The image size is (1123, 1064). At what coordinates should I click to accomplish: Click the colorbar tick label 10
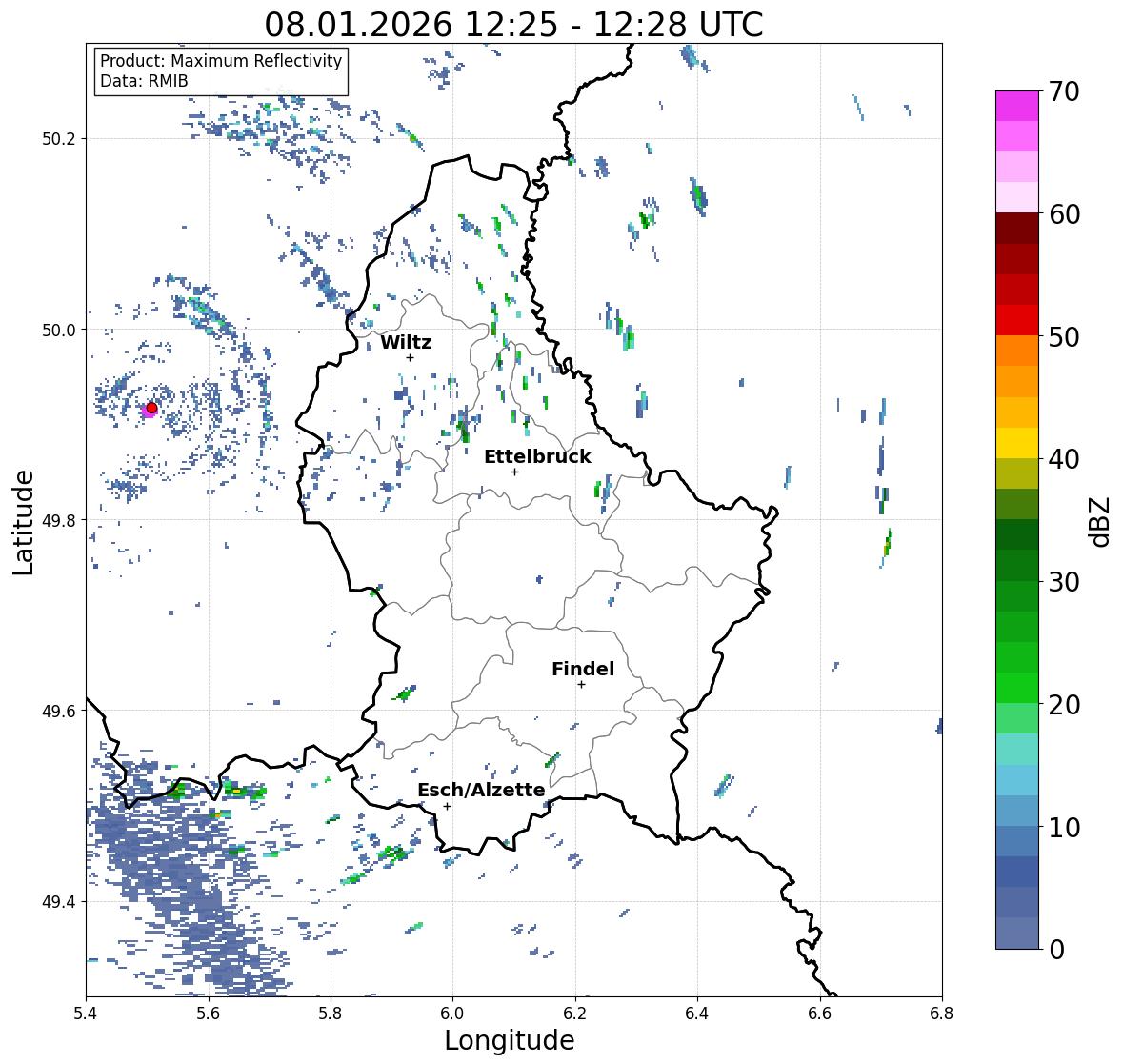[1064, 827]
